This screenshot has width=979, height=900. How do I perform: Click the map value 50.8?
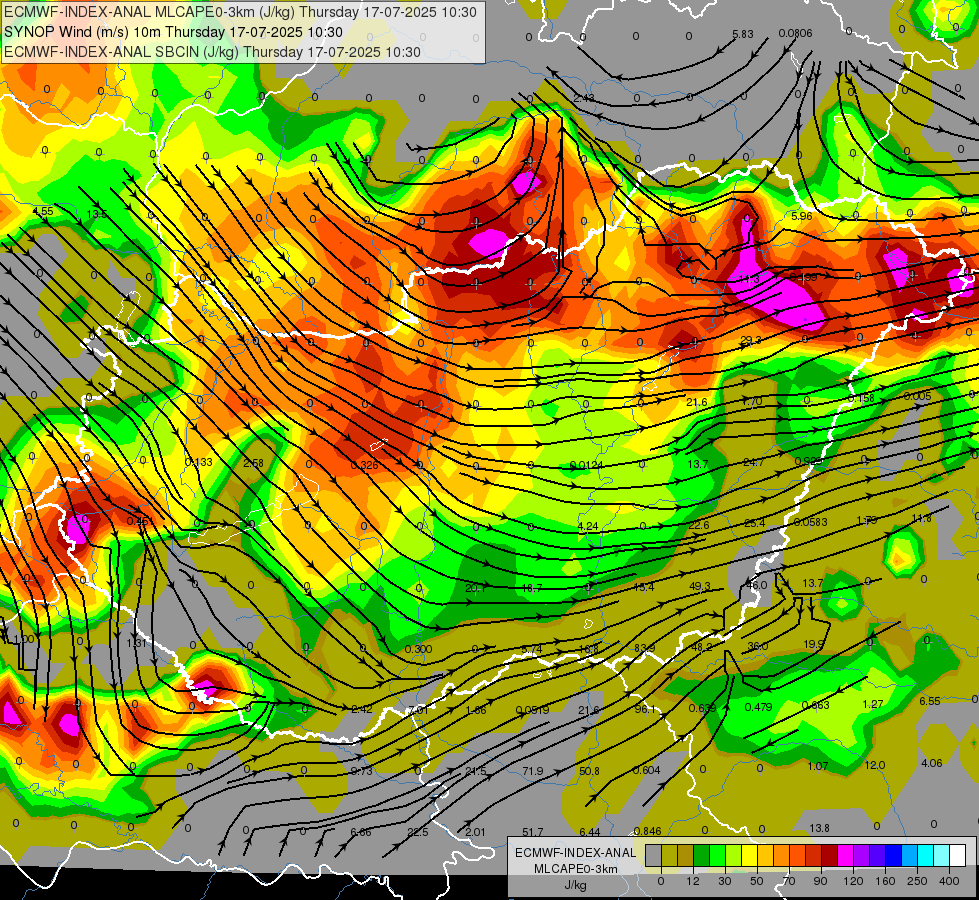[x=589, y=771]
